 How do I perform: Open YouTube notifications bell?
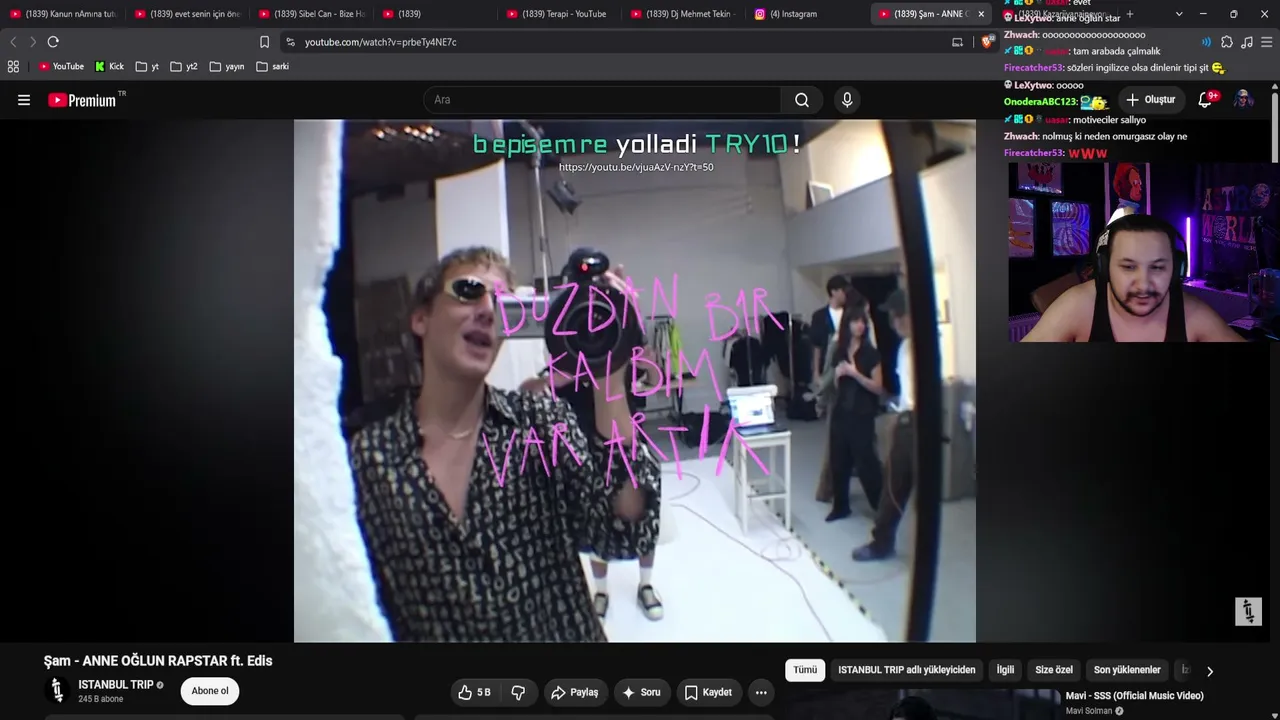pyautogui.click(x=1205, y=100)
